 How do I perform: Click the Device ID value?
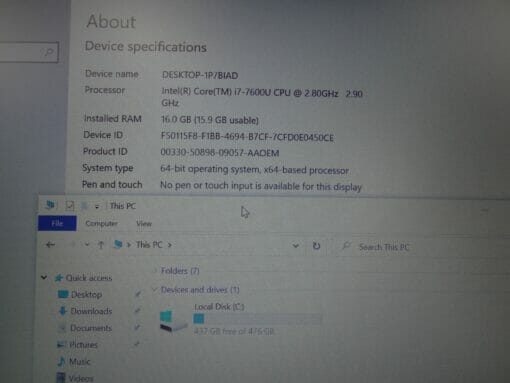(x=247, y=137)
